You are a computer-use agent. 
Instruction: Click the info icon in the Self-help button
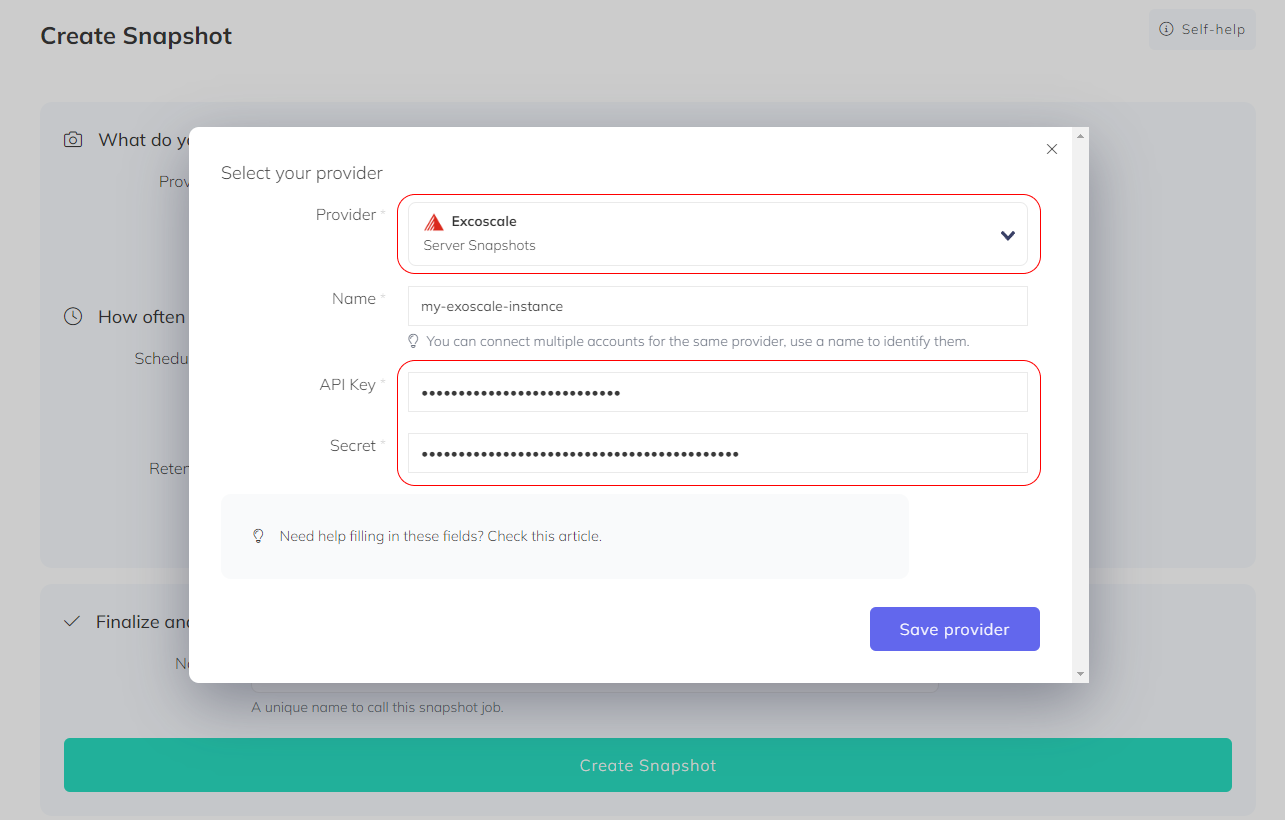1167,29
